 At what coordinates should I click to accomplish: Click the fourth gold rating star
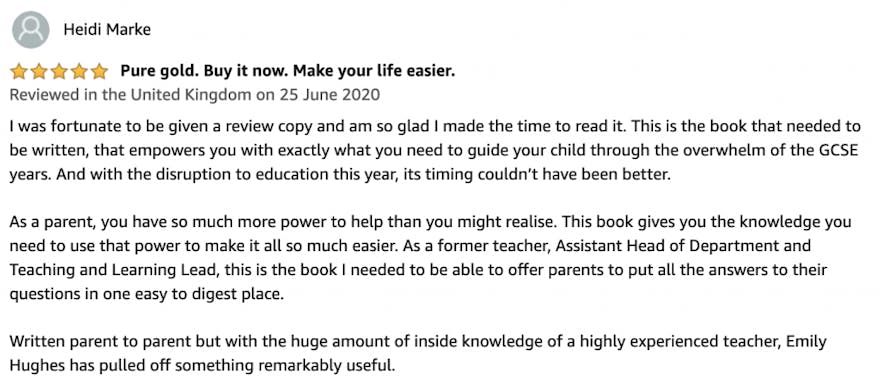(79, 72)
